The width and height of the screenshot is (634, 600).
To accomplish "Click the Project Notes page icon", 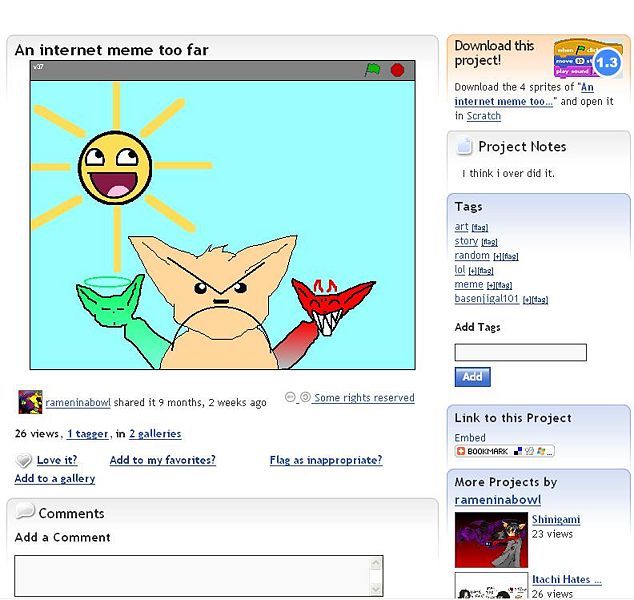I will (464, 147).
